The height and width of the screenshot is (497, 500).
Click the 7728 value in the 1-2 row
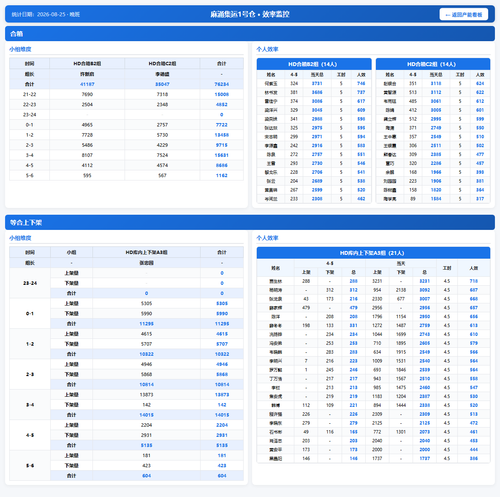pos(87,135)
